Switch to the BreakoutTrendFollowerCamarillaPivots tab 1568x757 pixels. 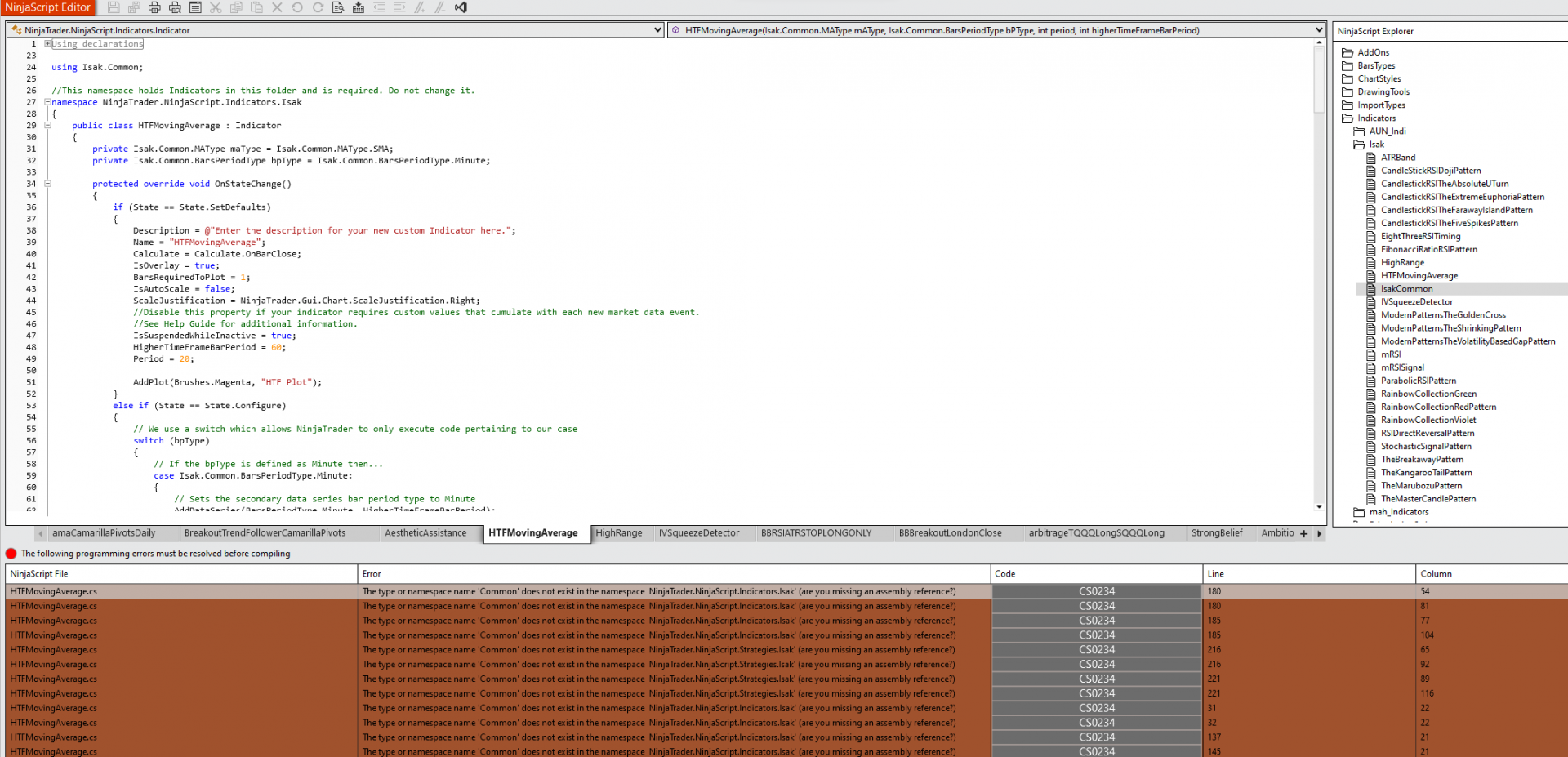tap(265, 533)
